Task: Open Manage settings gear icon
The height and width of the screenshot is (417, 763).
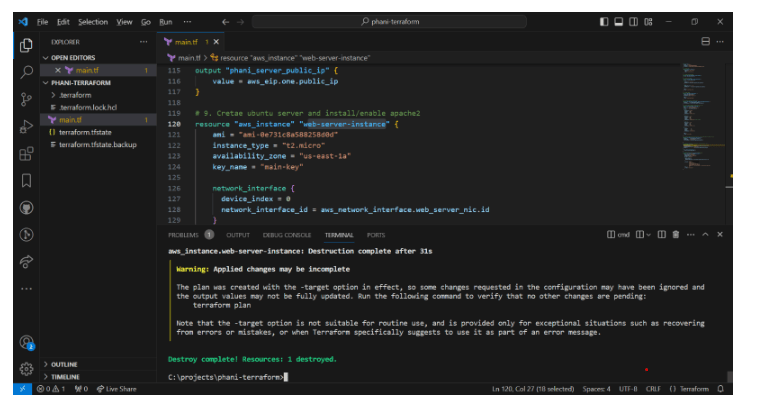Action: (27, 367)
